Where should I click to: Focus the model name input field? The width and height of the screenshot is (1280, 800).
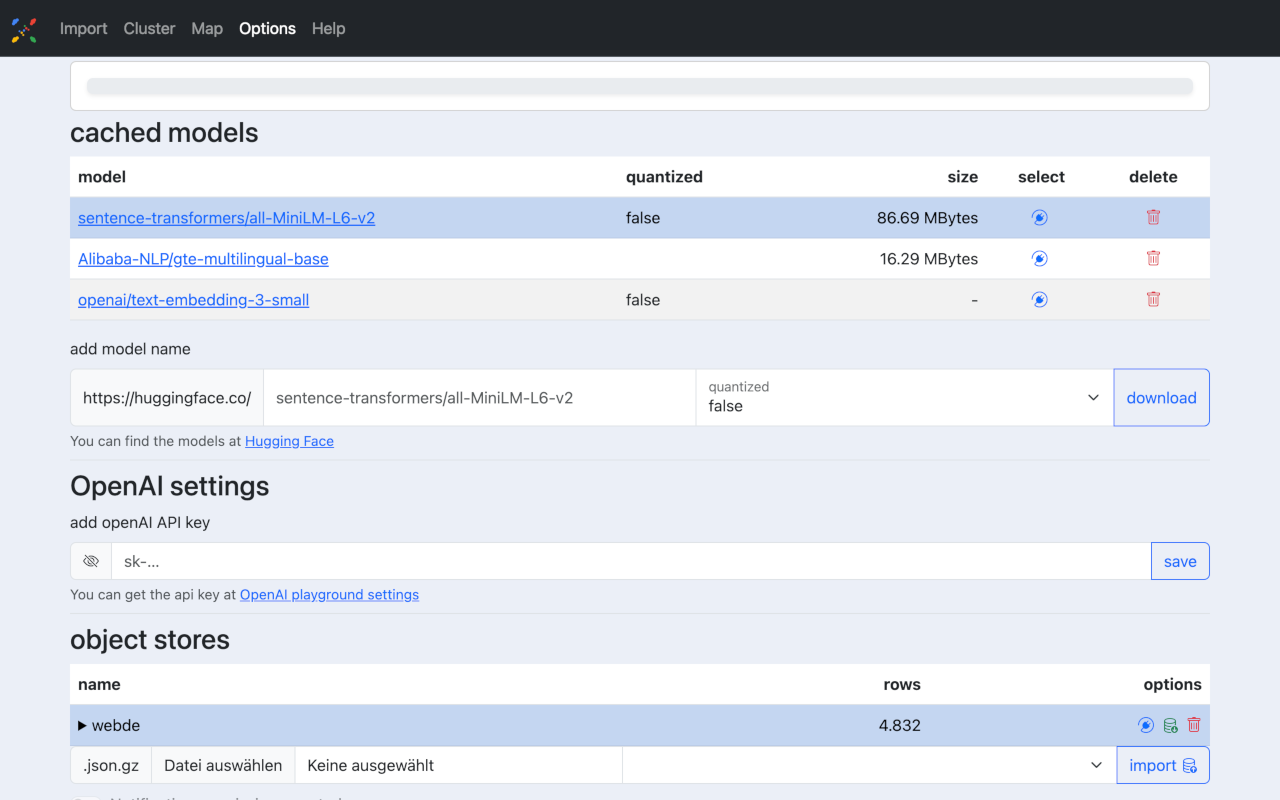pos(480,398)
